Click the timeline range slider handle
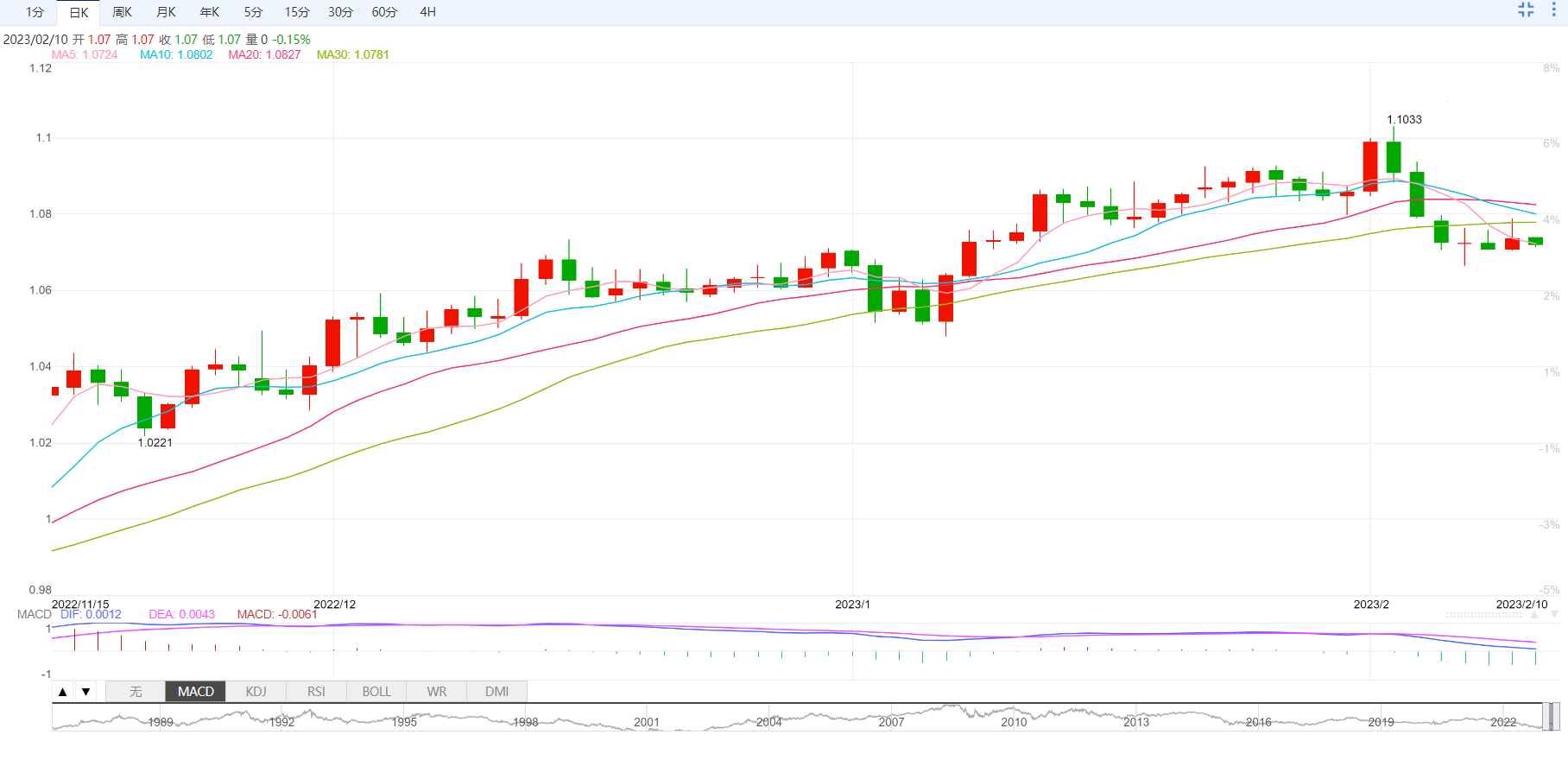 (x=1551, y=717)
